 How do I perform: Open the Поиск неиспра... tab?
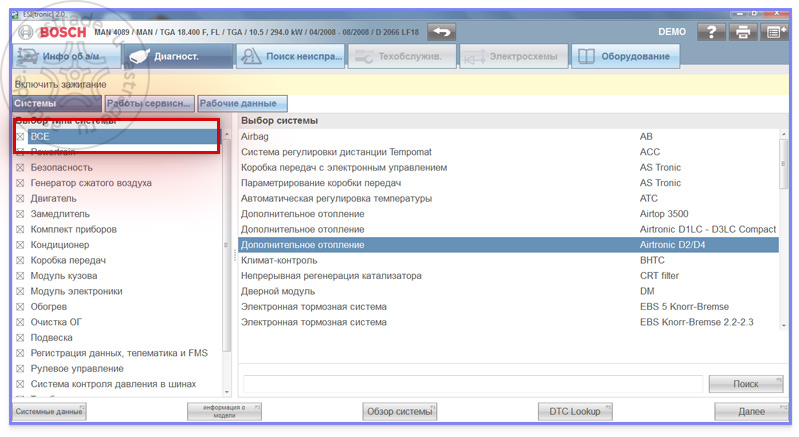290,57
